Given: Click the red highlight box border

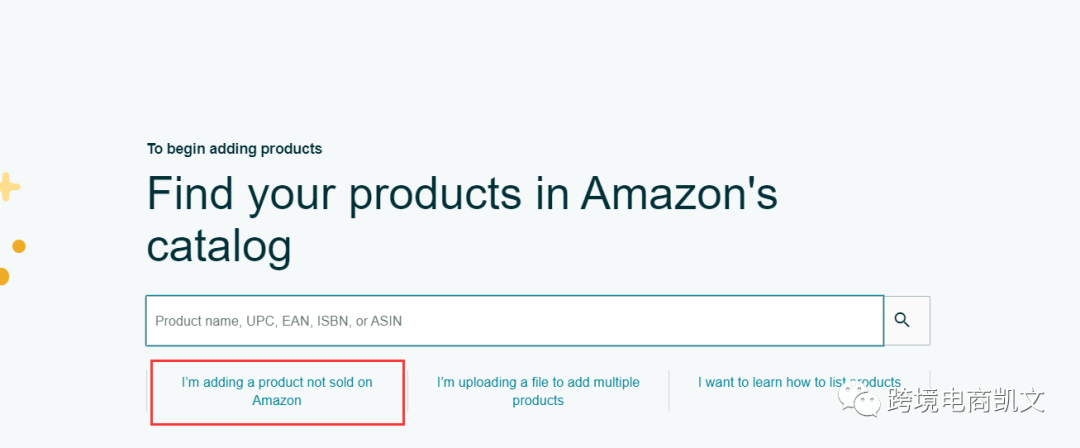Looking at the screenshot, I should [277, 360].
